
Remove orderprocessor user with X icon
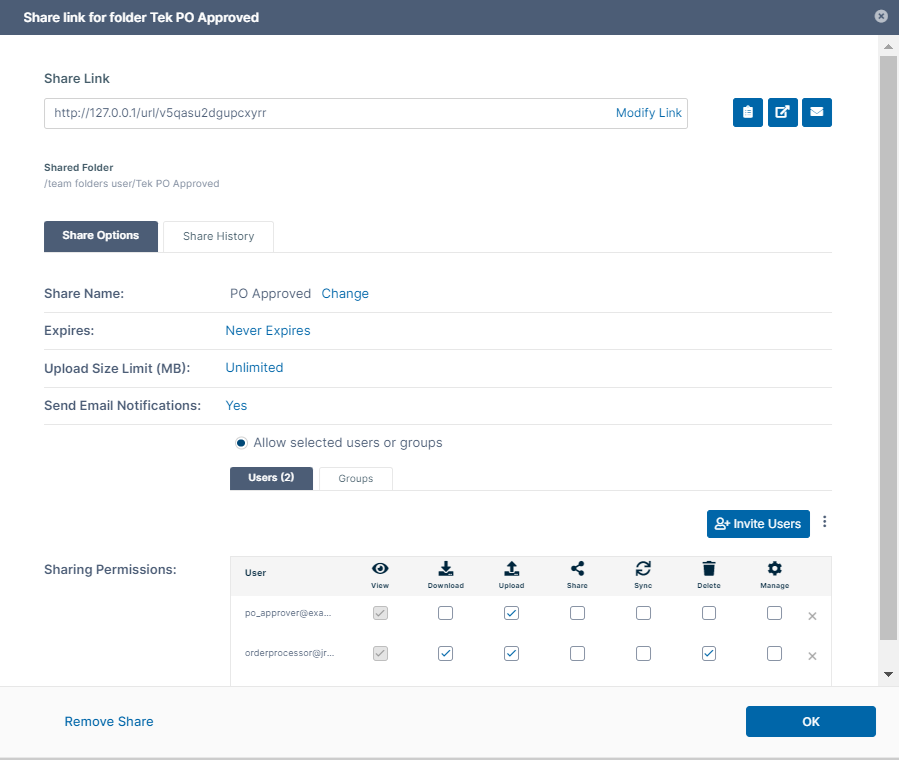click(812, 656)
